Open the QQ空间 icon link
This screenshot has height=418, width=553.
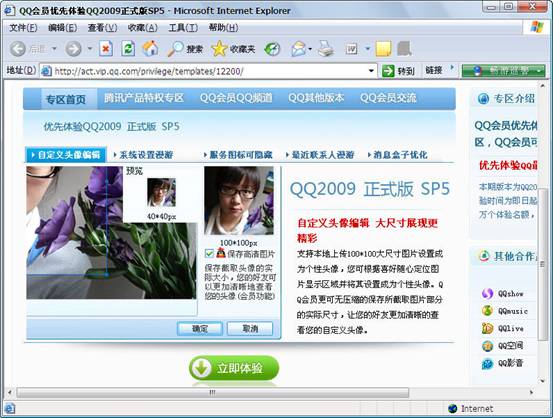click(487, 346)
